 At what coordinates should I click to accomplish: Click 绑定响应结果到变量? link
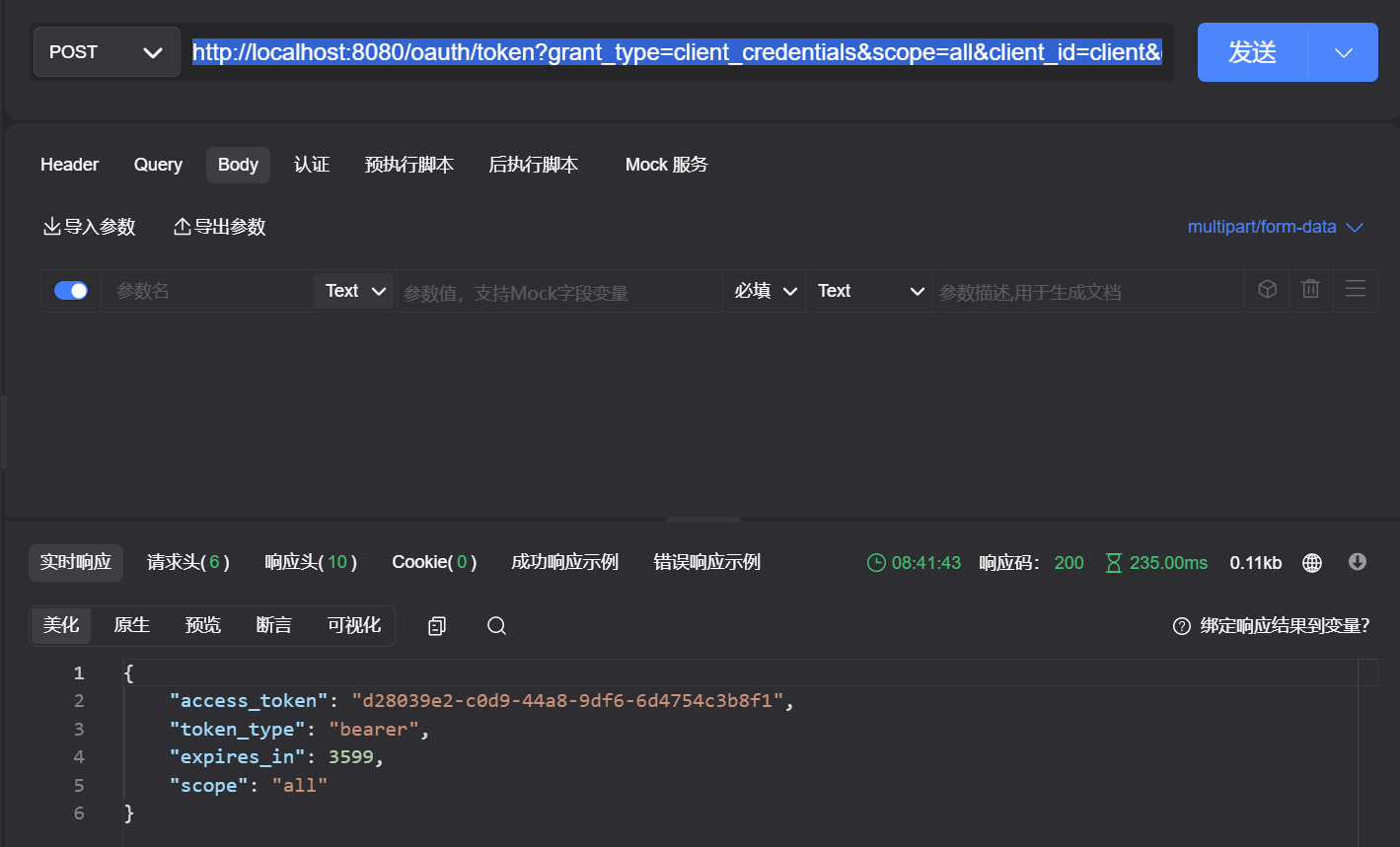pyautogui.click(x=1286, y=626)
